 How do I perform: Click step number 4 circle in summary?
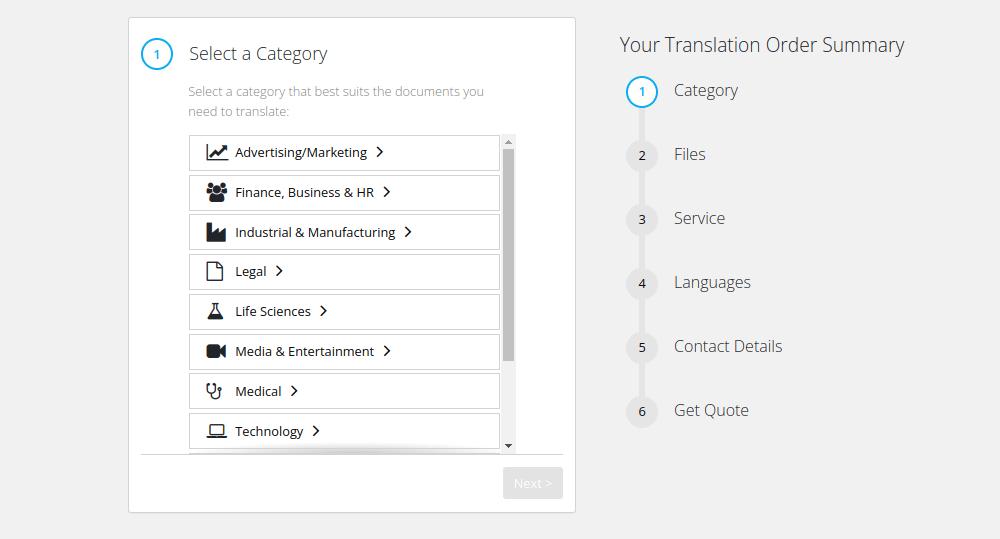642,284
